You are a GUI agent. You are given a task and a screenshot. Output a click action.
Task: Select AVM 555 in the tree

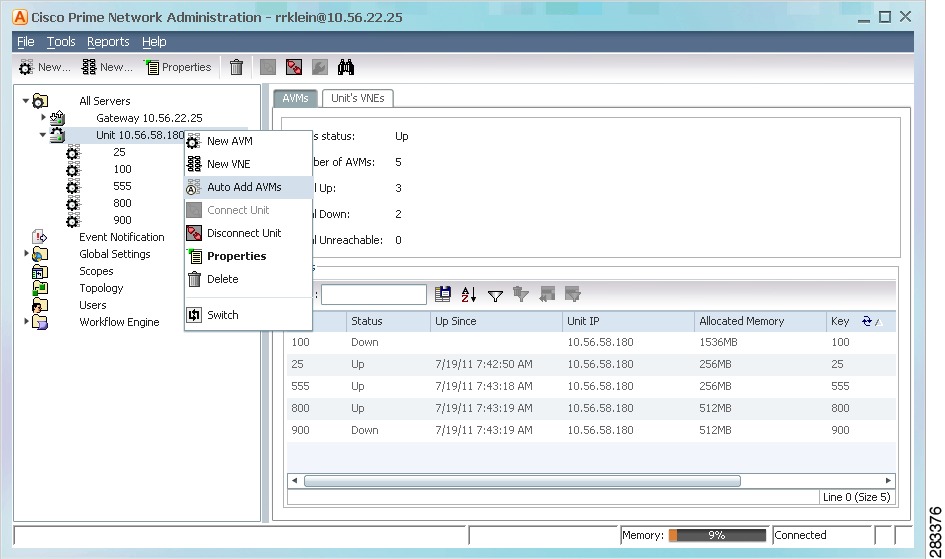pyautogui.click(x=122, y=186)
